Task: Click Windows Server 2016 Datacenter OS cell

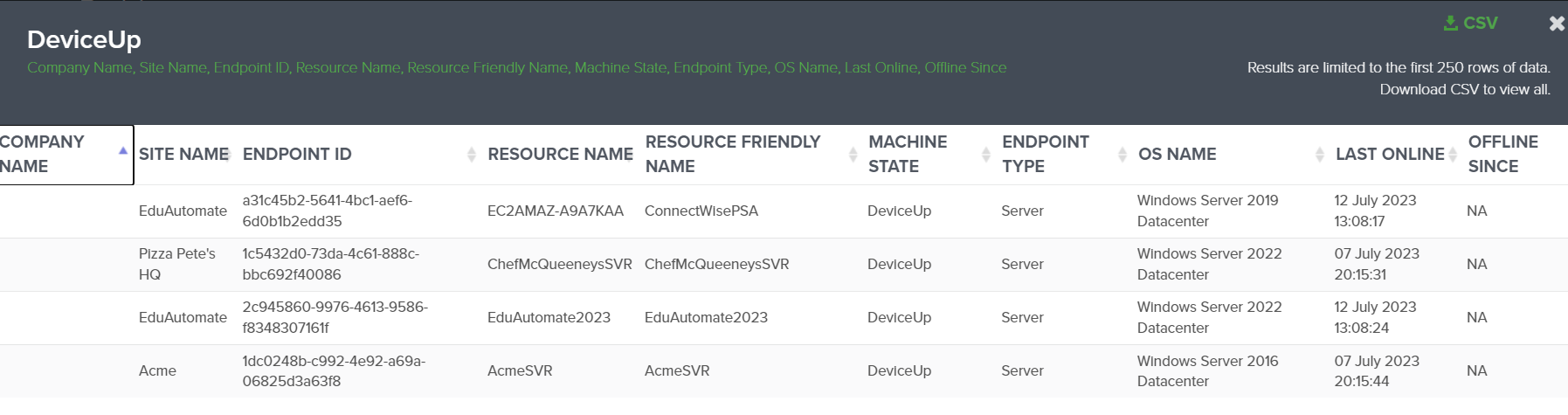Action: (x=1207, y=370)
